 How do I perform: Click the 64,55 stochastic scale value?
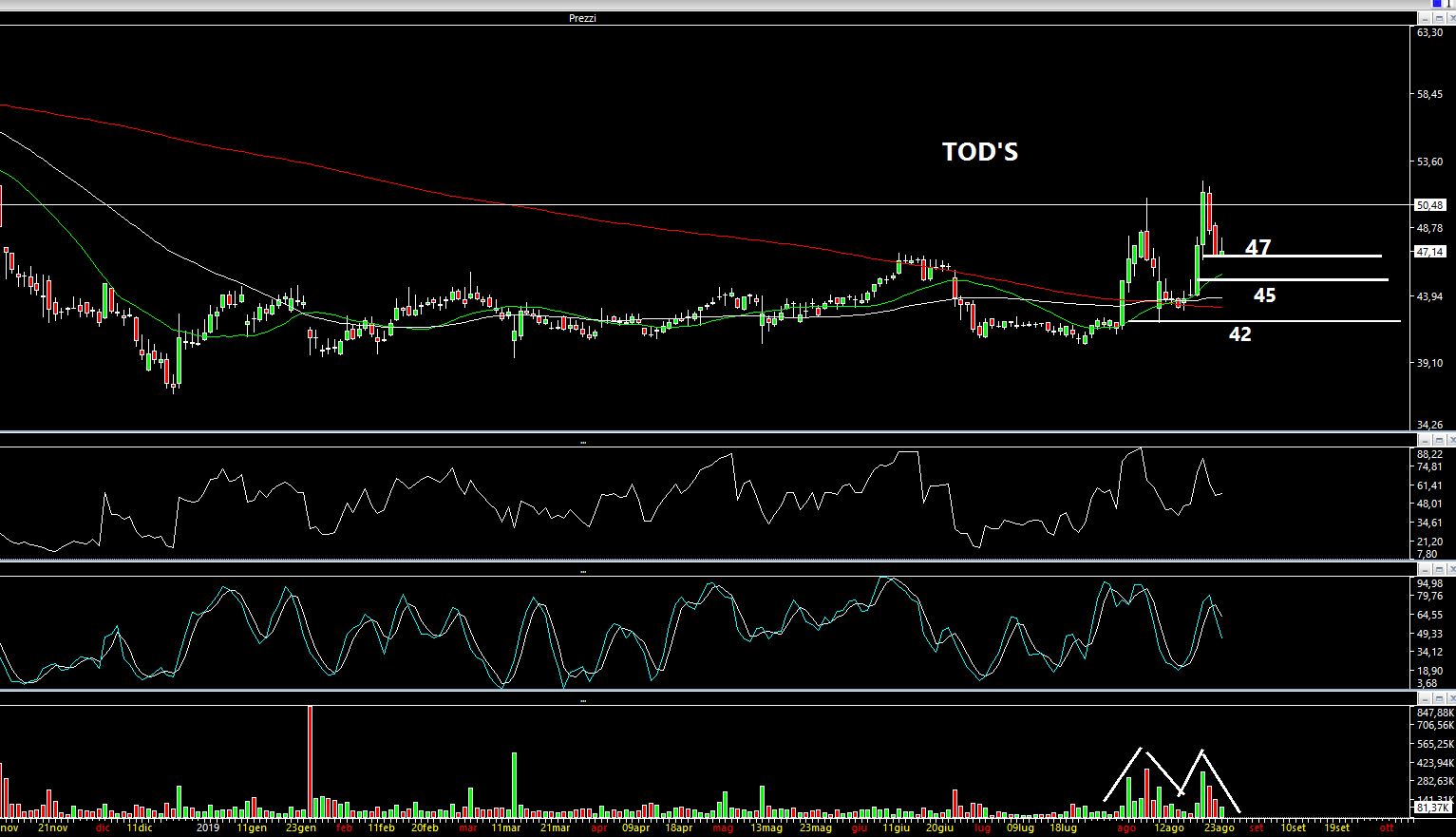click(1429, 616)
